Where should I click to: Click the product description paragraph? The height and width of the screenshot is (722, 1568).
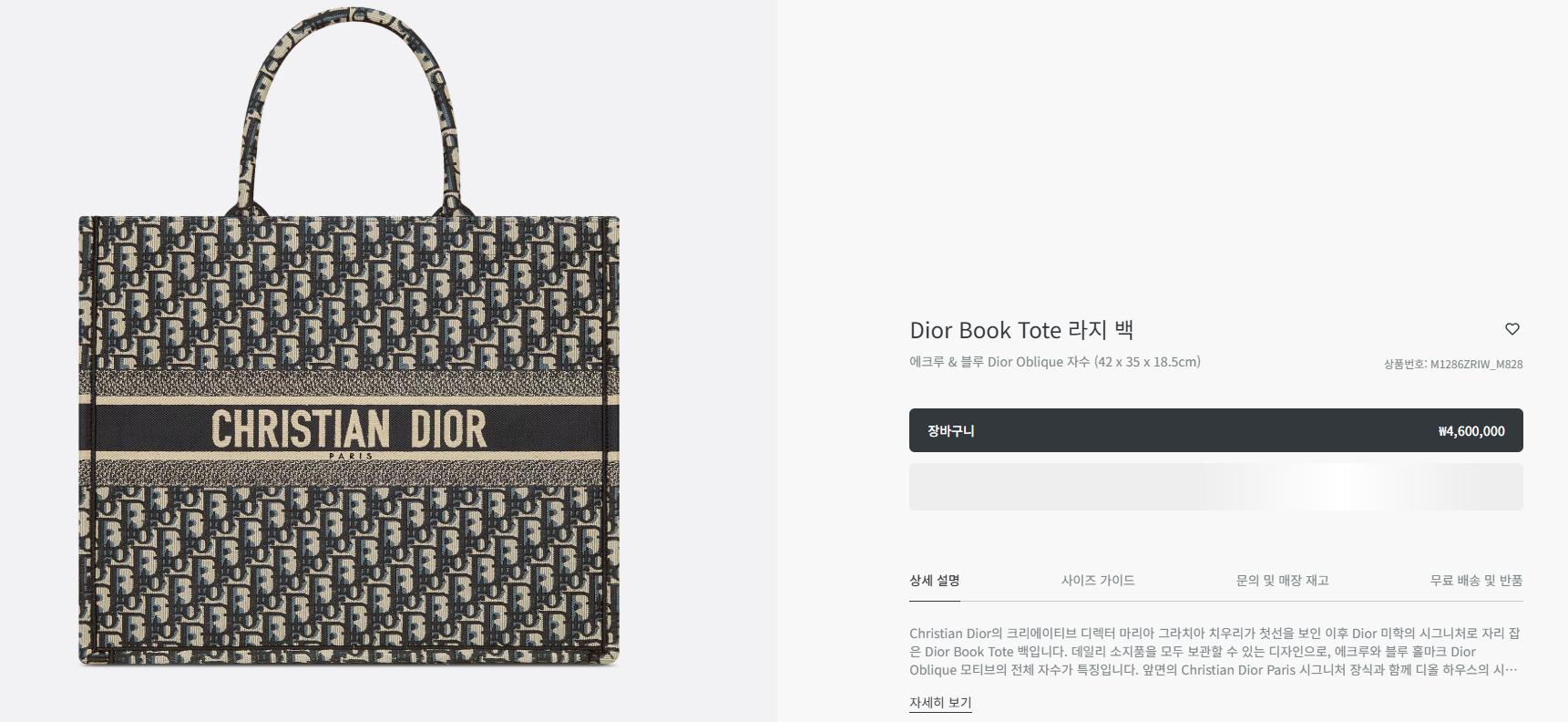coord(1214,652)
